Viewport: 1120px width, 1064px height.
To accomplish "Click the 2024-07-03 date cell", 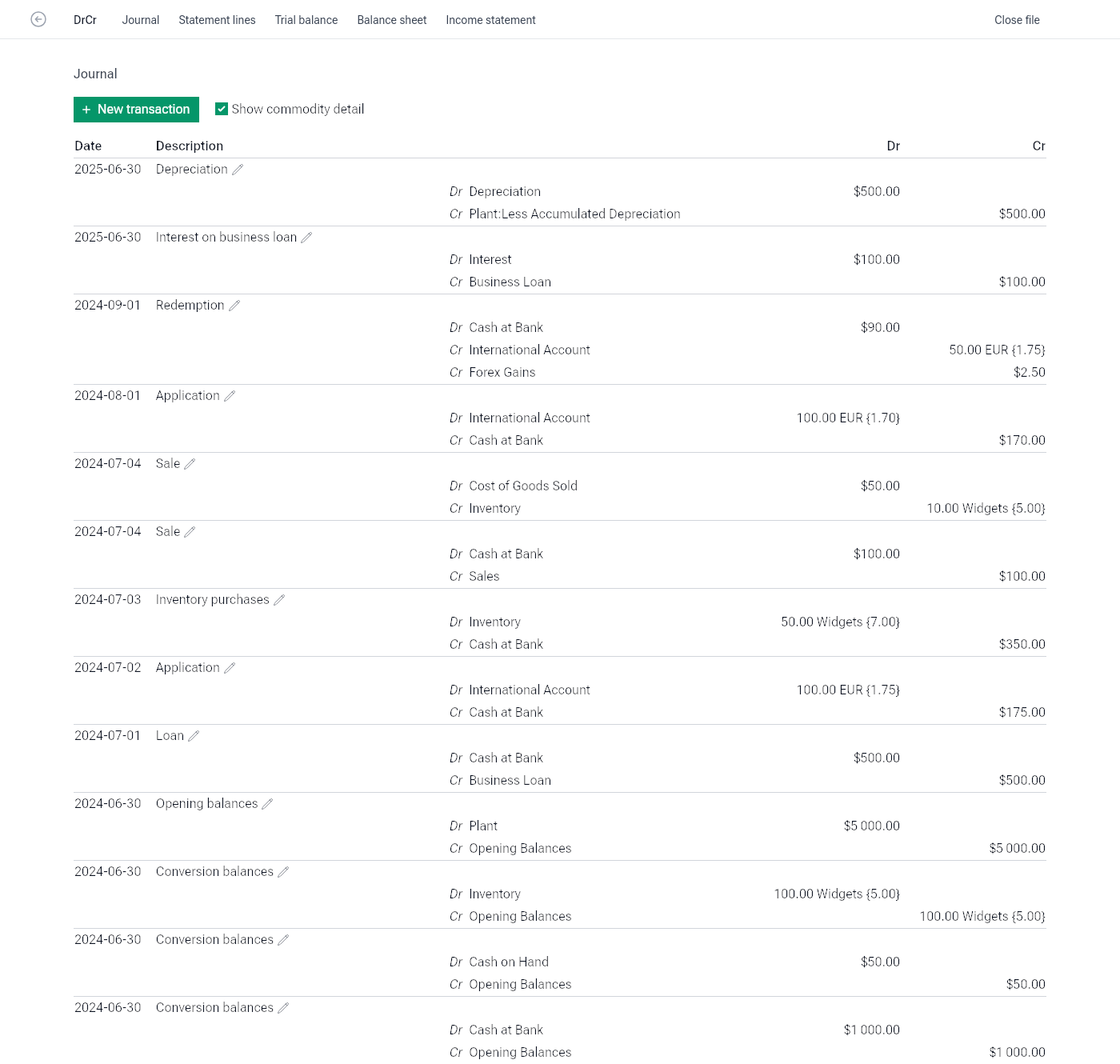I will tap(107, 600).
